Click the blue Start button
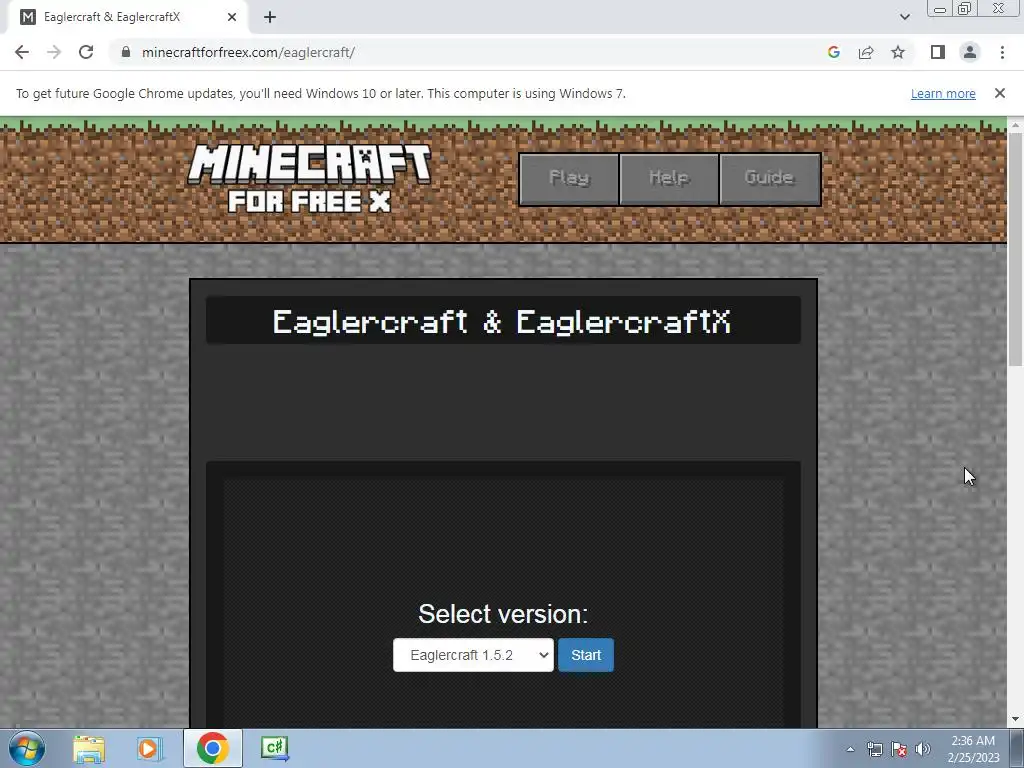Image resolution: width=1024 pixels, height=768 pixels. (586, 655)
